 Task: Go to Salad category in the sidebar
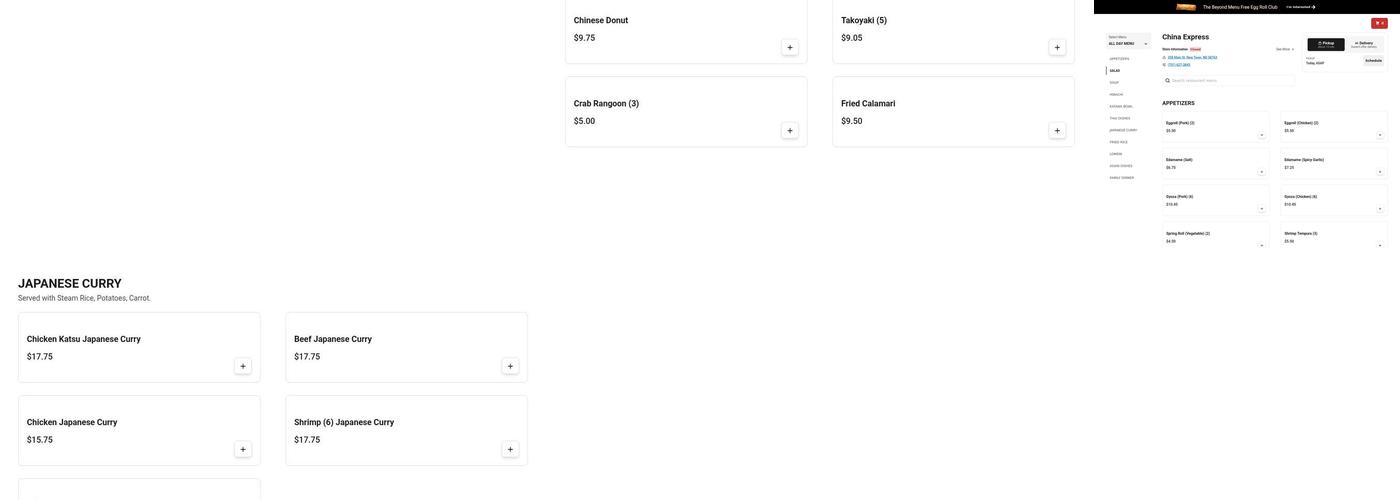[x=1115, y=71]
